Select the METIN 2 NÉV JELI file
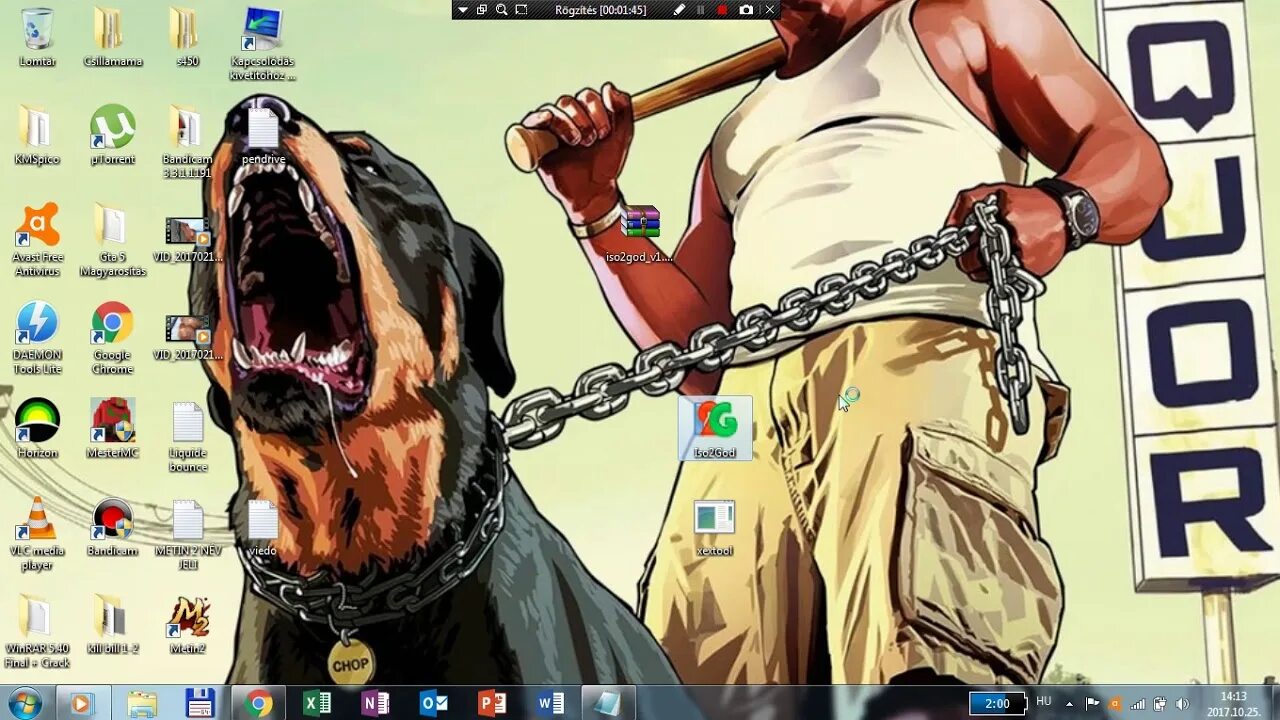This screenshot has width=1280, height=720. click(188, 534)
